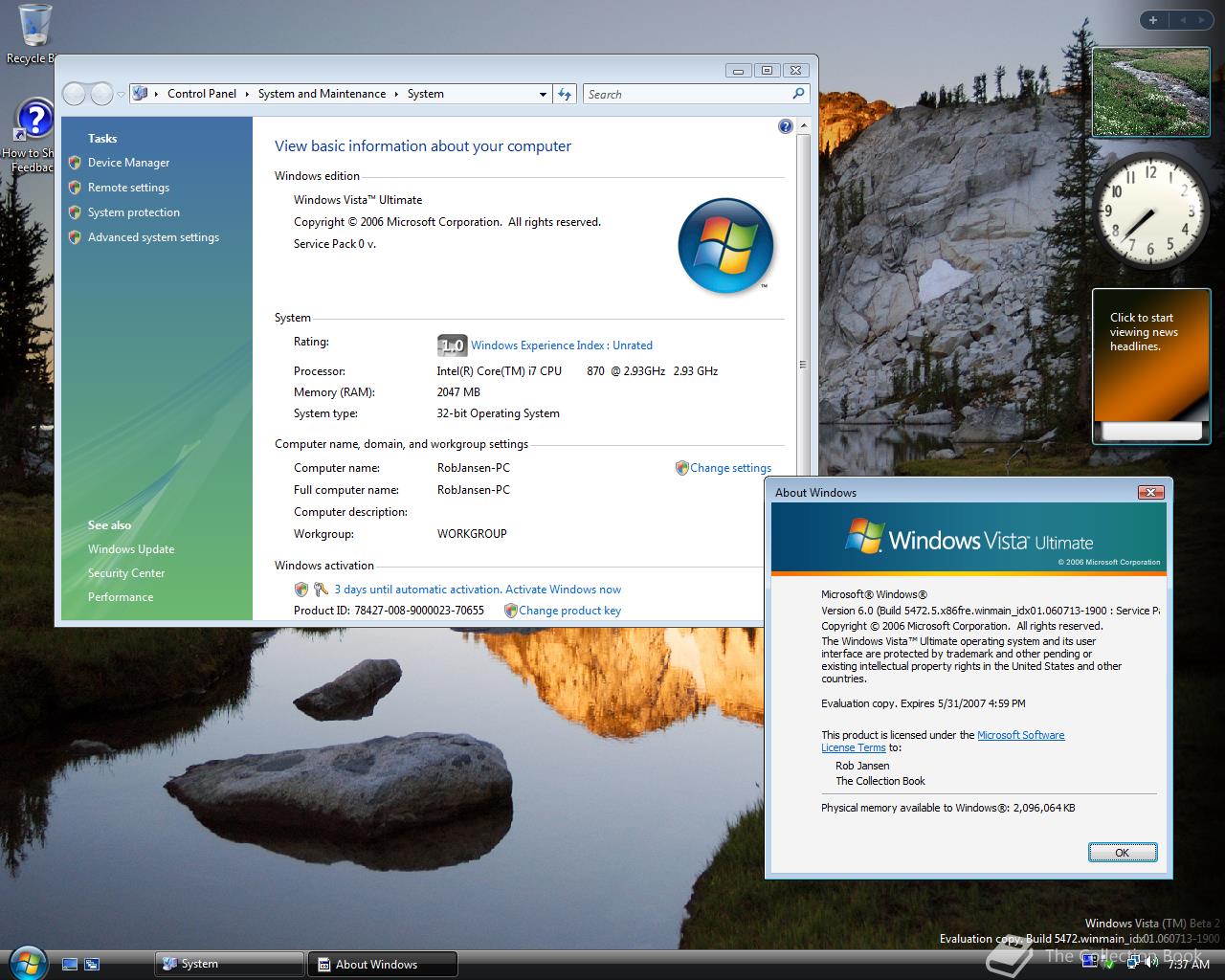Open the Start menu orb
This screenshot has height=980, width=1225.
pos(27,961)
